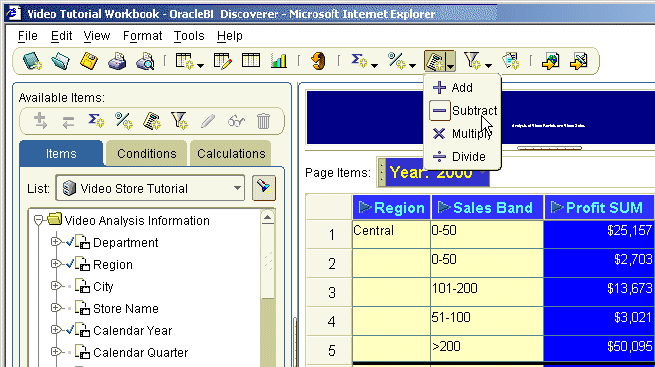Screen dimensions: 655x367
Task: Click the Available Items pencil edit icon
Action: click(208, 121)
